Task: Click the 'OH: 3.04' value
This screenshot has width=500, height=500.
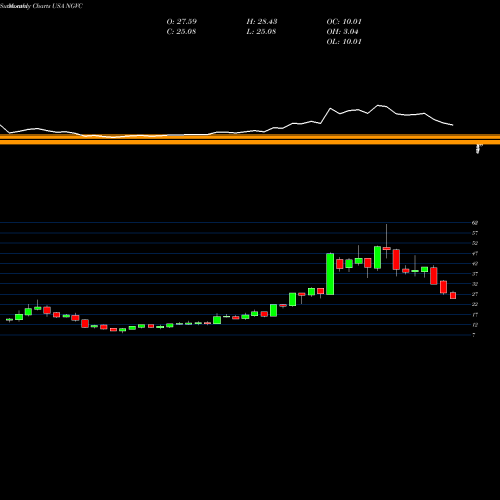Action: (342, 32)
